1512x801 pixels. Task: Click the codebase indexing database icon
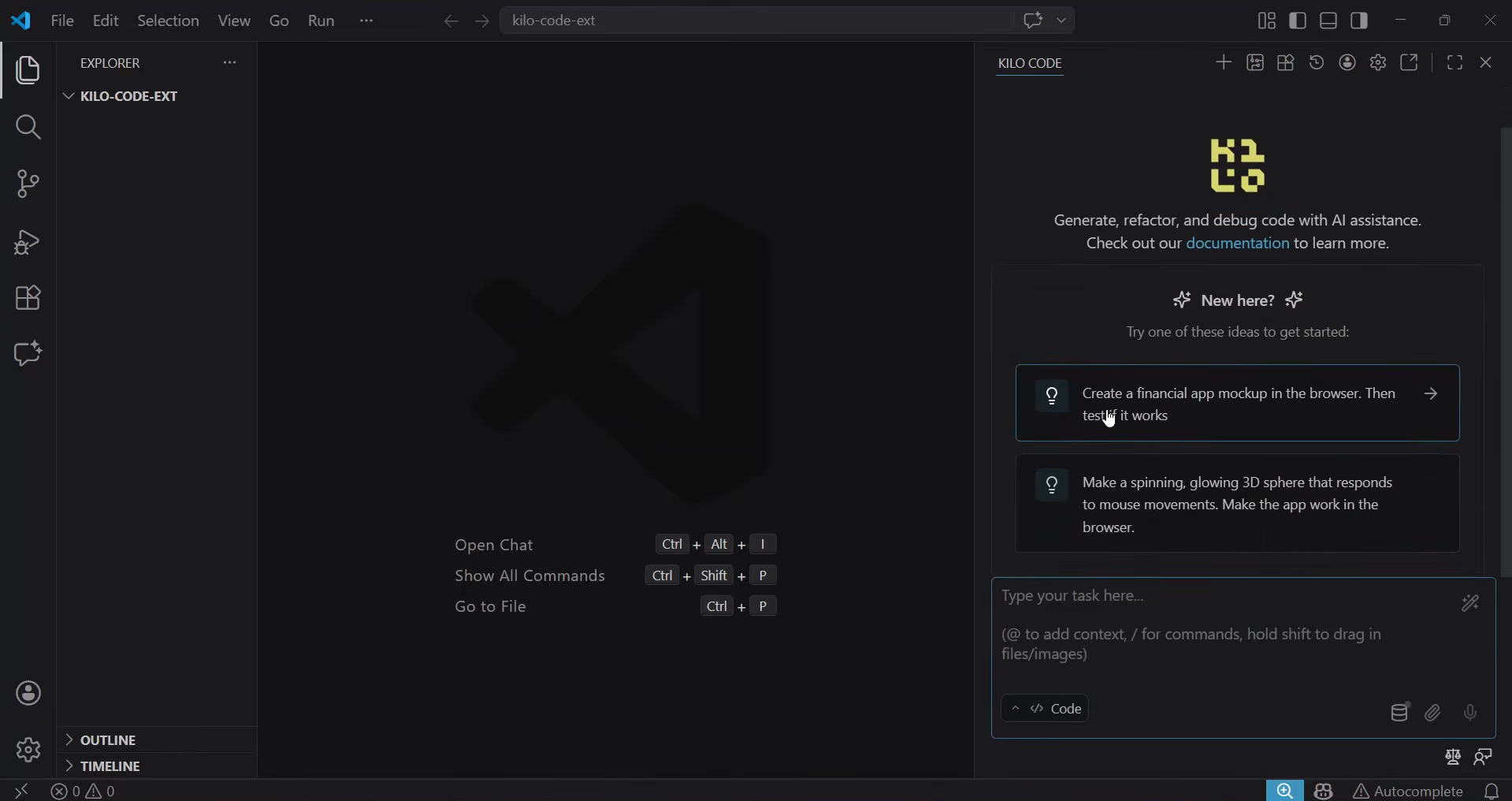pos(1400,713)
